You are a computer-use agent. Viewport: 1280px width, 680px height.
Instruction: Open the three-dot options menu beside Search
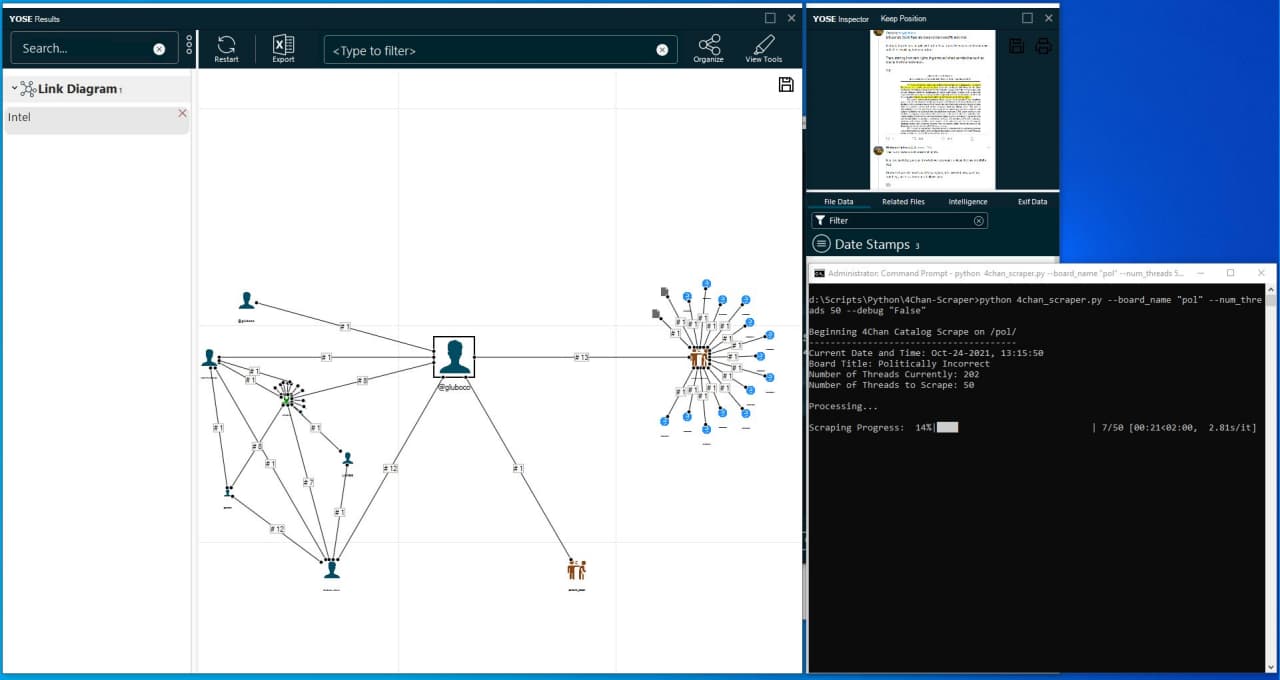[188, 45]
